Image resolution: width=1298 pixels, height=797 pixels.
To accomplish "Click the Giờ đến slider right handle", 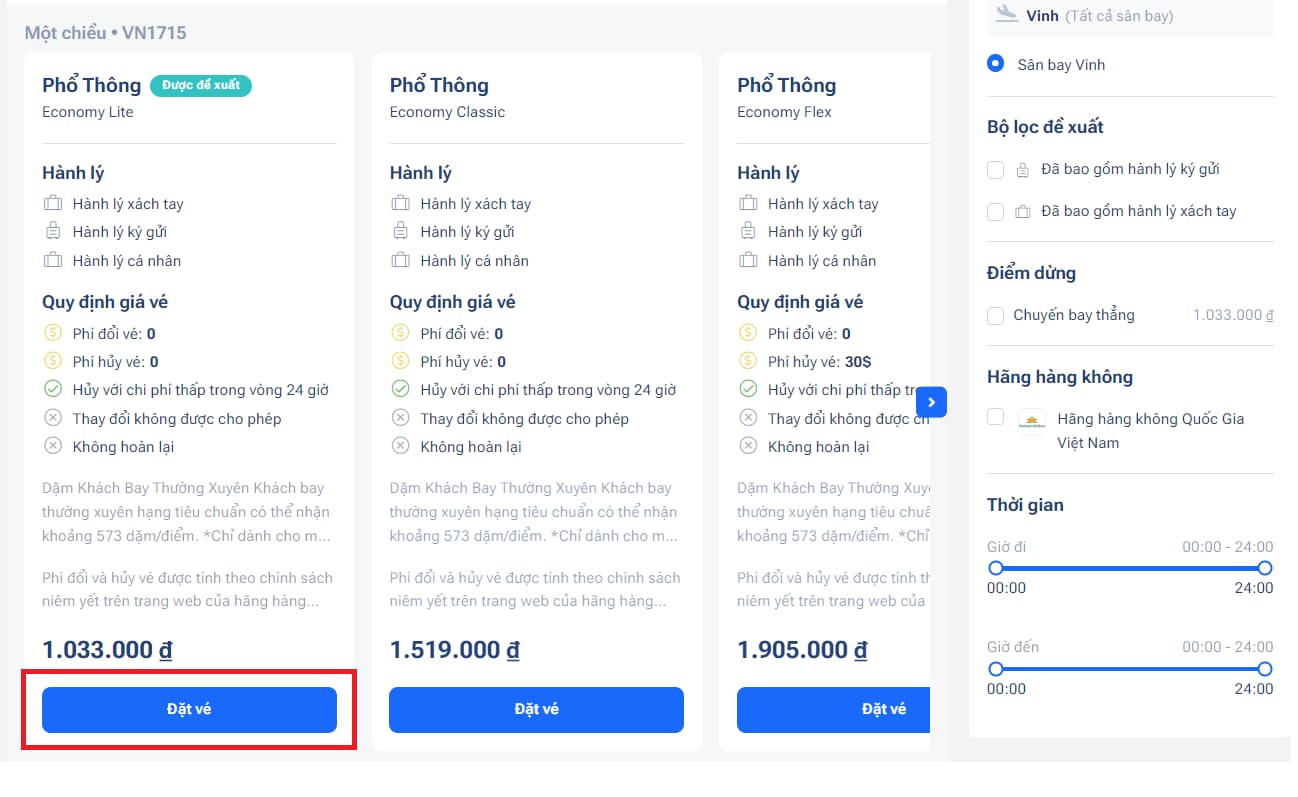I will pyautogui.click(x=1264, y=668).
